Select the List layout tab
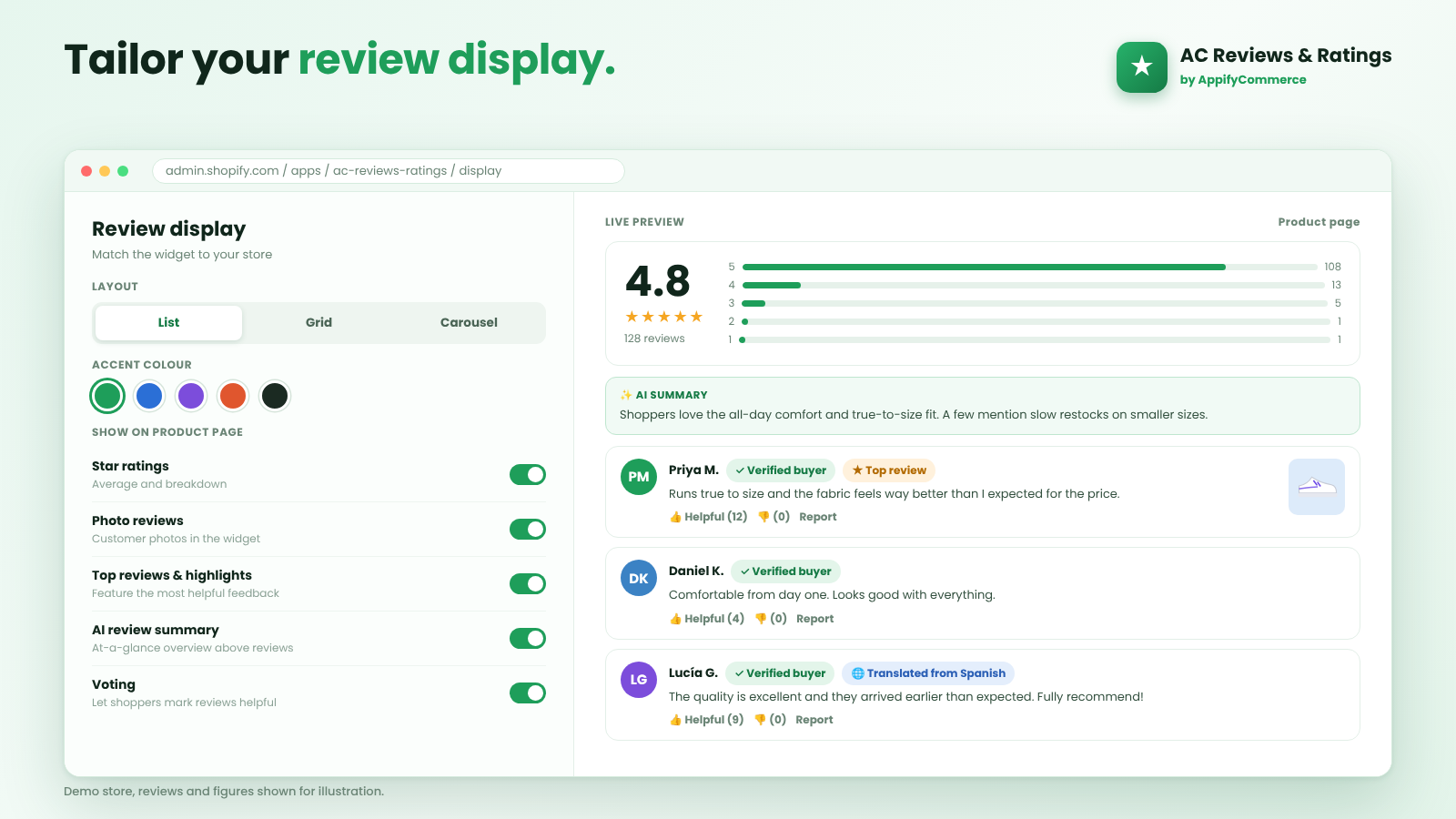The image size is (1456, 819). tap(168, 322)
